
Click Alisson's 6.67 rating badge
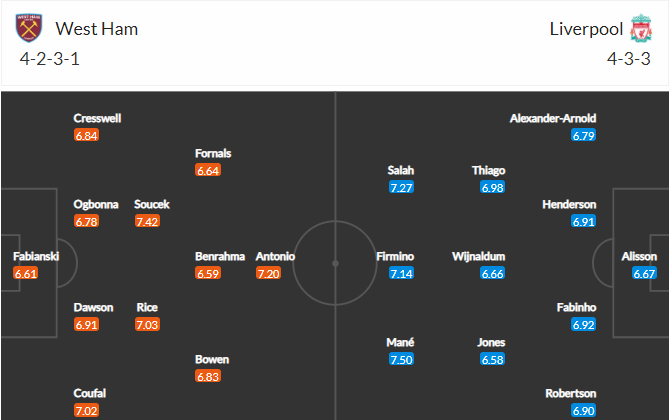644,273
